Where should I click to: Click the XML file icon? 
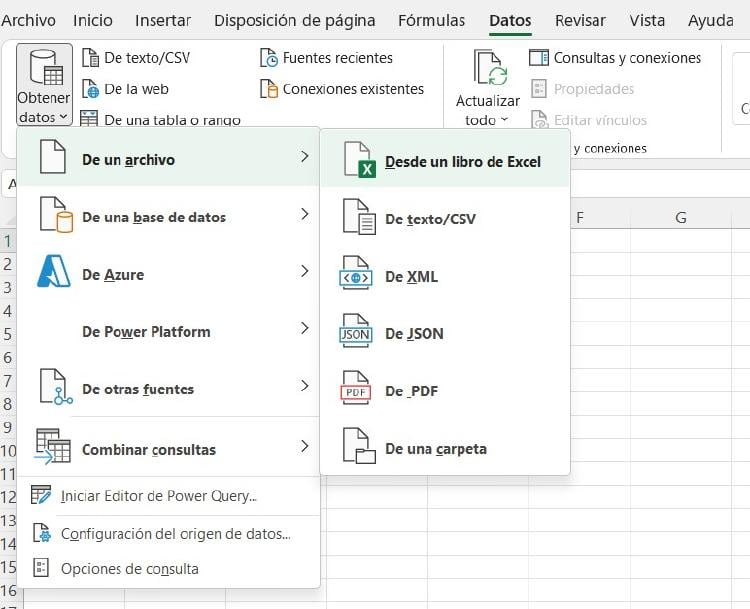(356, 273)
